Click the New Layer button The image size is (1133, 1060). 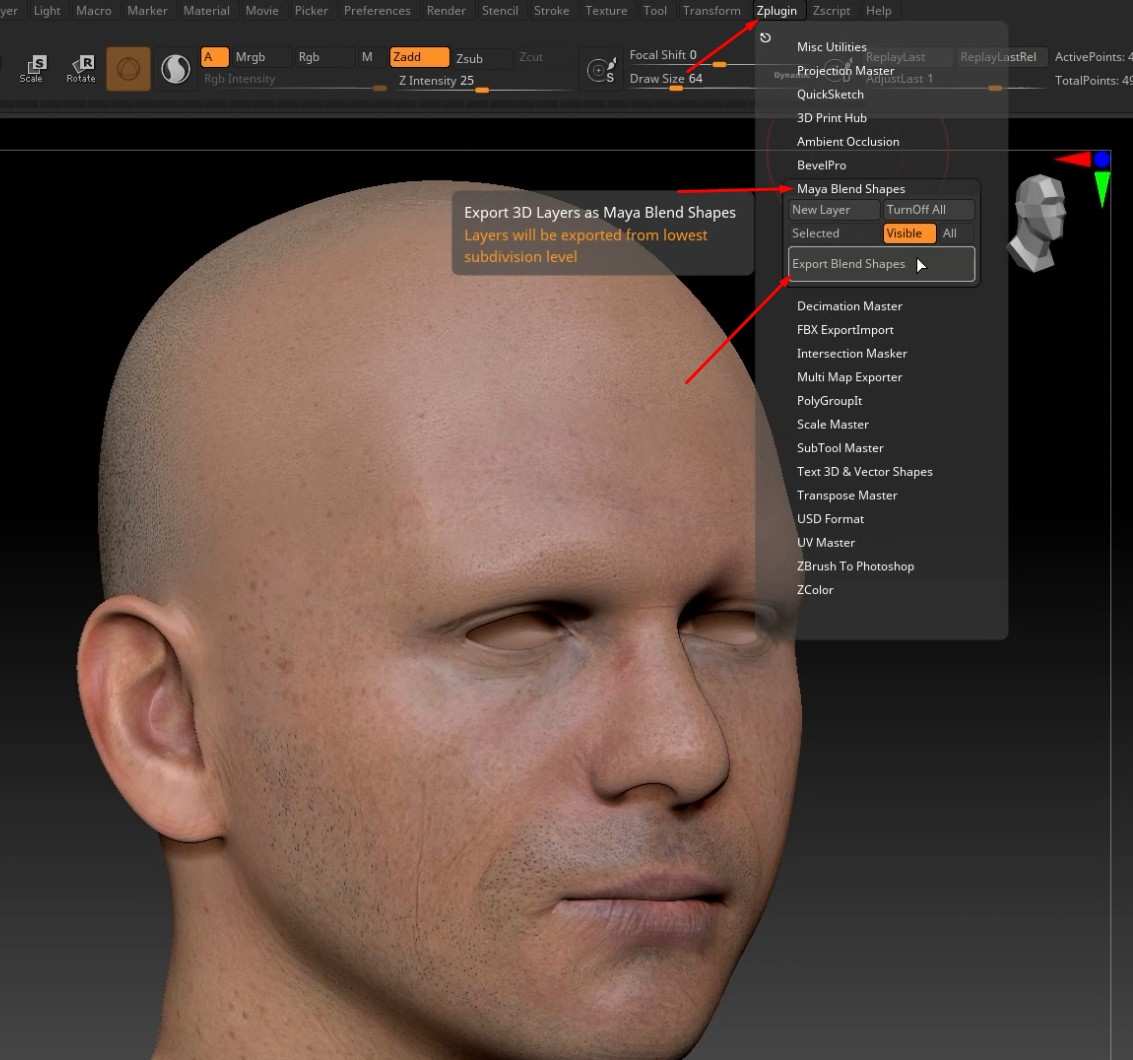click(834, 210)
